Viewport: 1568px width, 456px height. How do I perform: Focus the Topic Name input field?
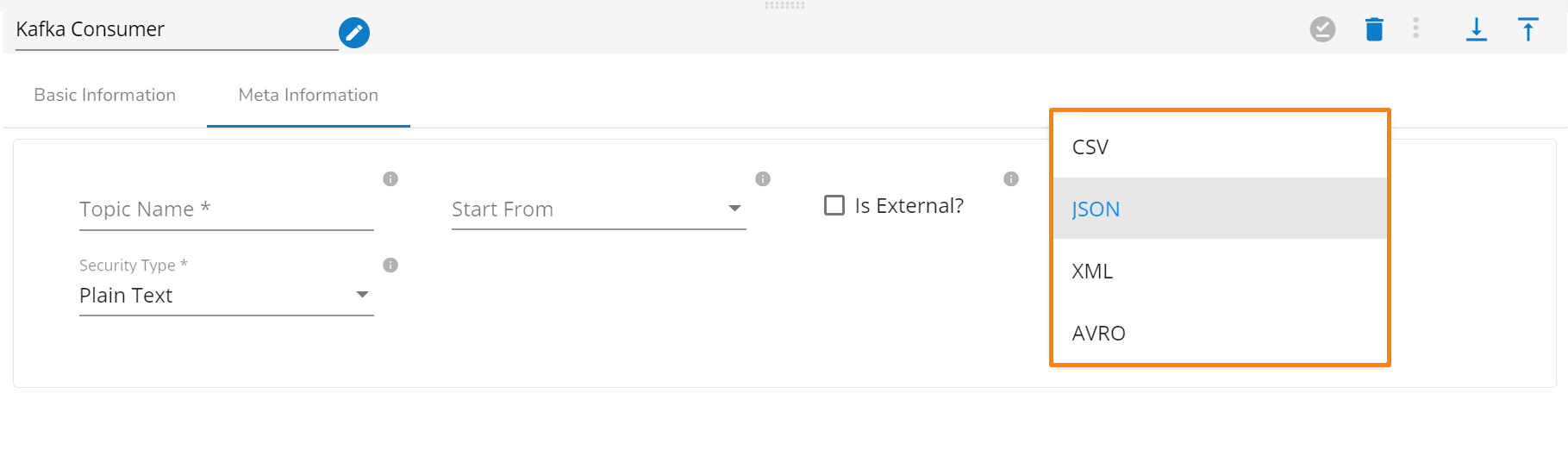coord(226,210)
